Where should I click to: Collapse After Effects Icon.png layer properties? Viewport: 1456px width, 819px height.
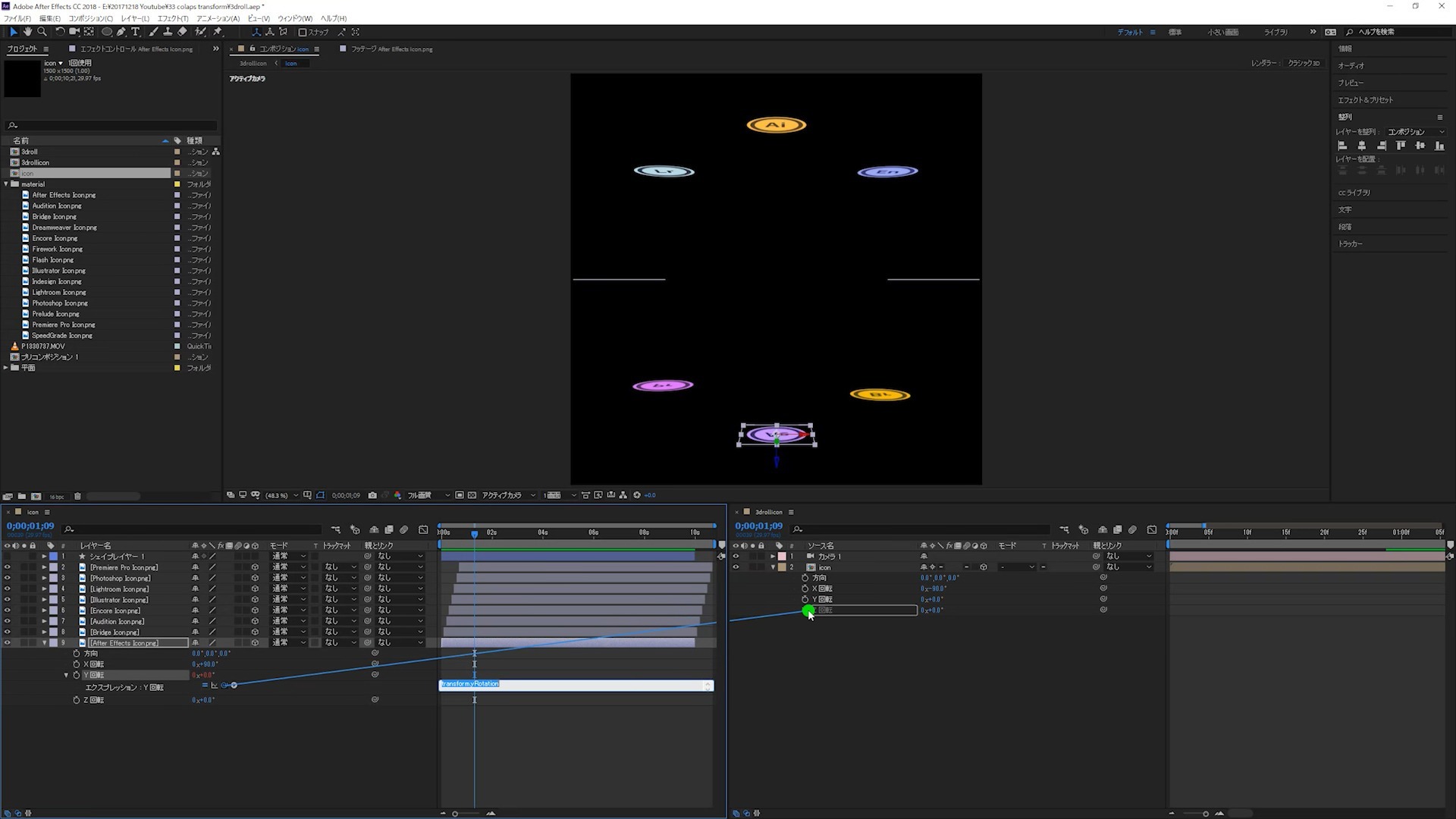44,643
